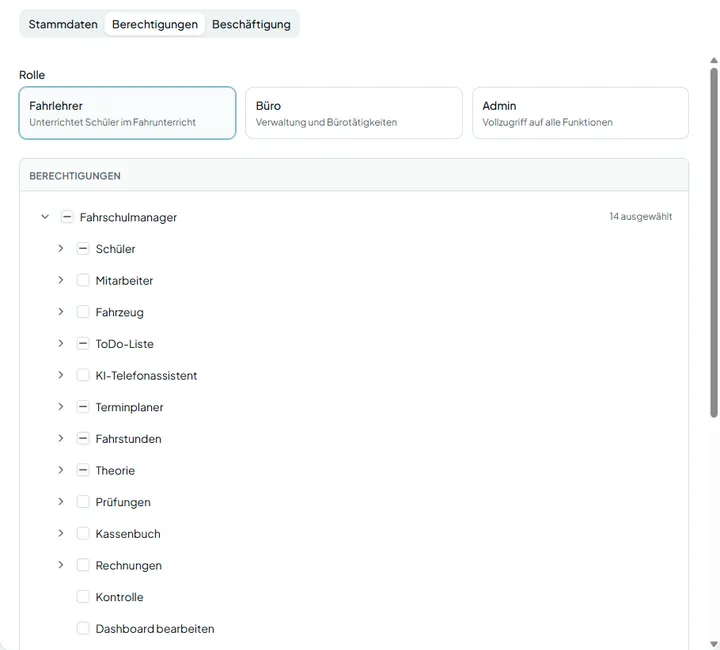Check the KI-Telefonassistent checkbox
Viewport: 720px width, 650px height.
[83, 375]
